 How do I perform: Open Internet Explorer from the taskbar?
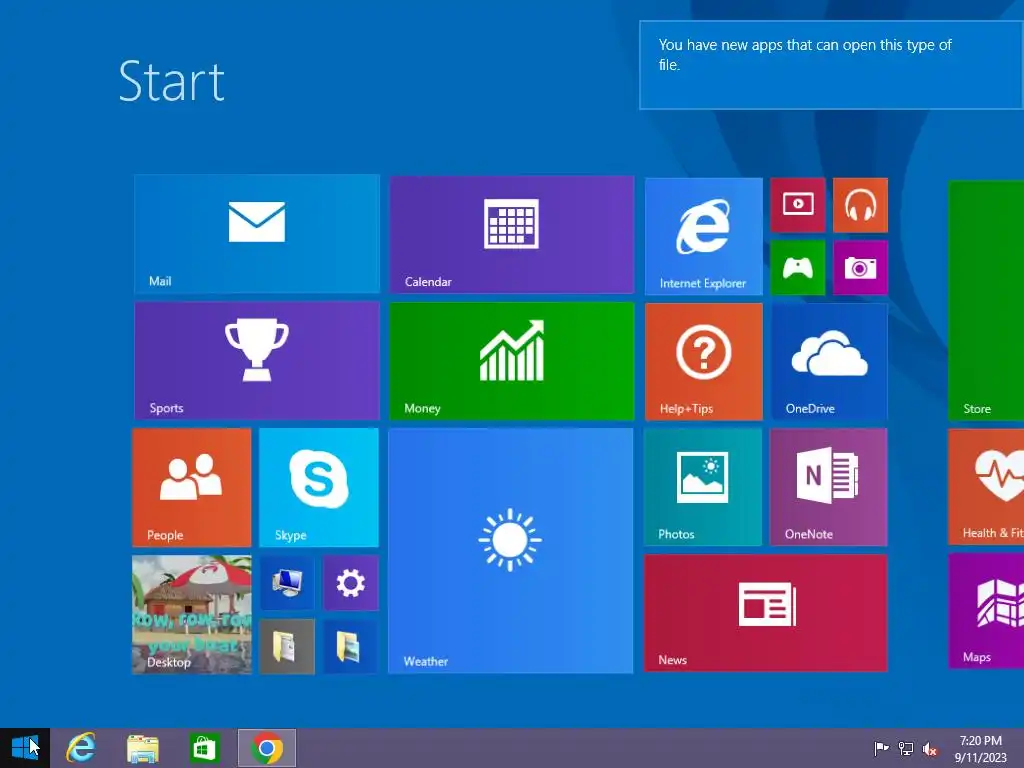80,748
